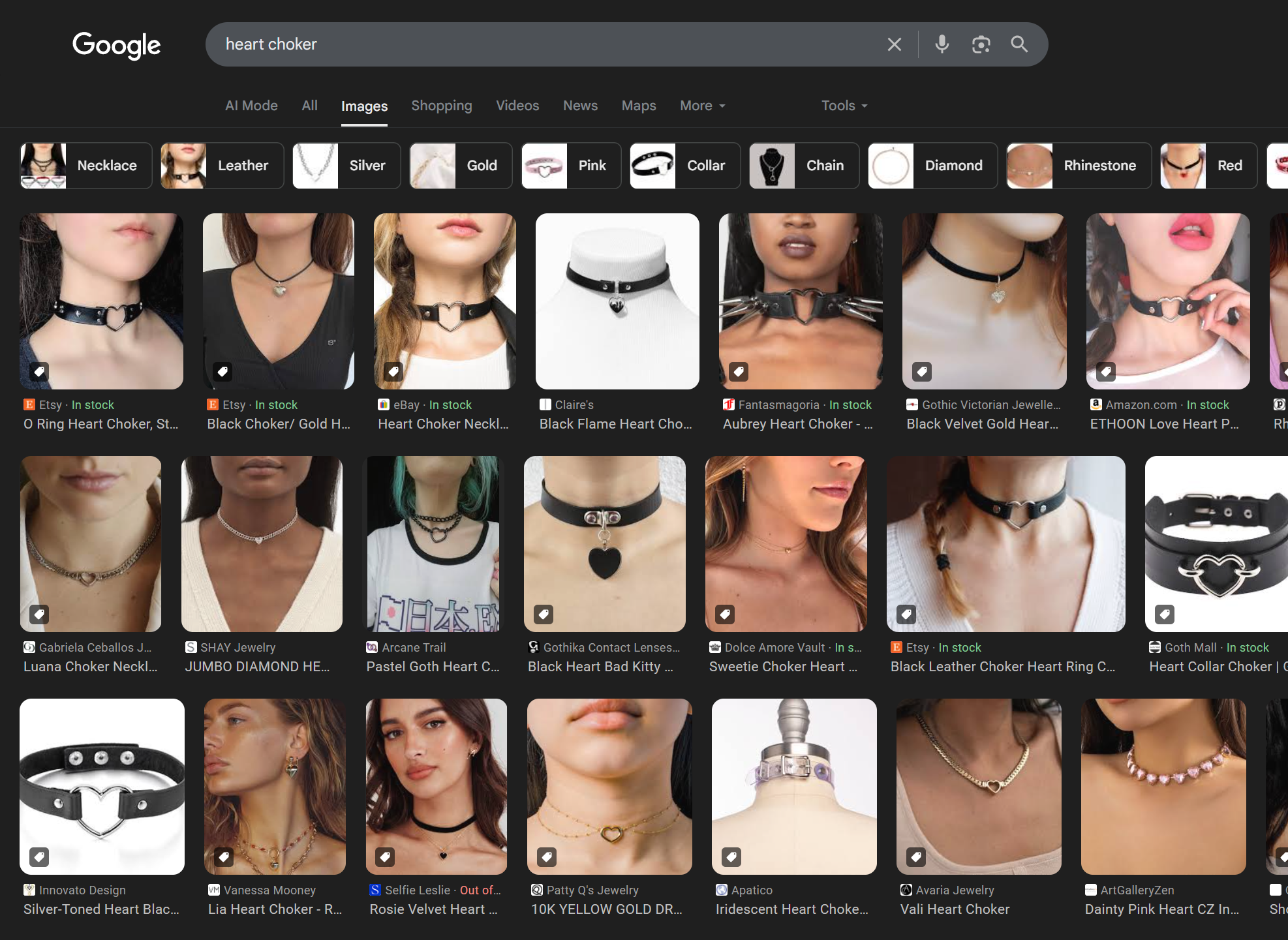
Task: Open ArtGalleryZen Dainty Pink Heart thumbnail
Action: click(x=1163, y=787)
